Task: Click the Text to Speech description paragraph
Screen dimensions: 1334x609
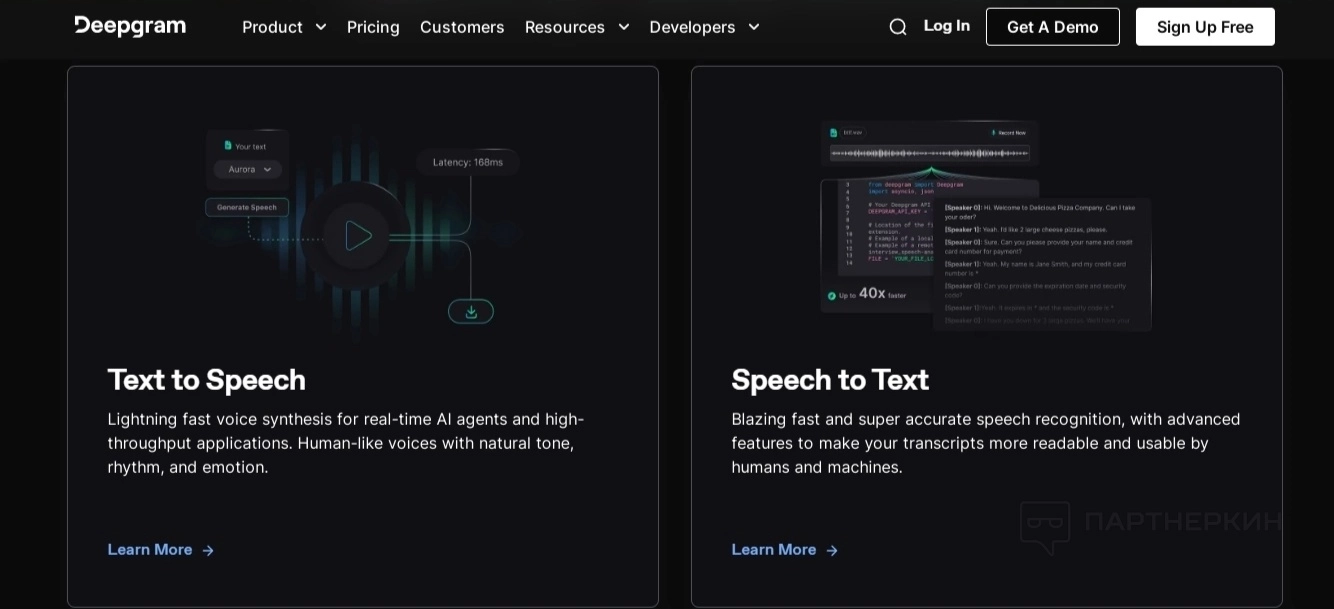Action: 346,443
